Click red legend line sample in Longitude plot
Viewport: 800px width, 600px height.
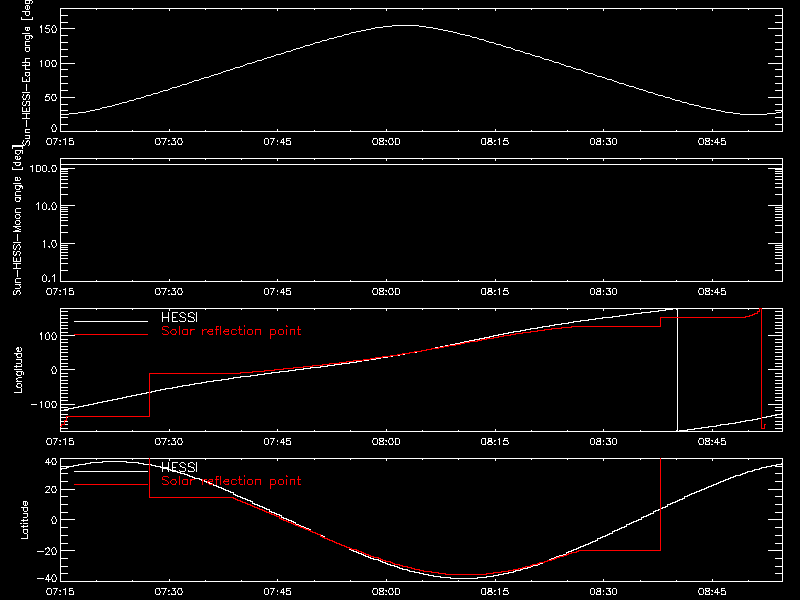(111, 335)
